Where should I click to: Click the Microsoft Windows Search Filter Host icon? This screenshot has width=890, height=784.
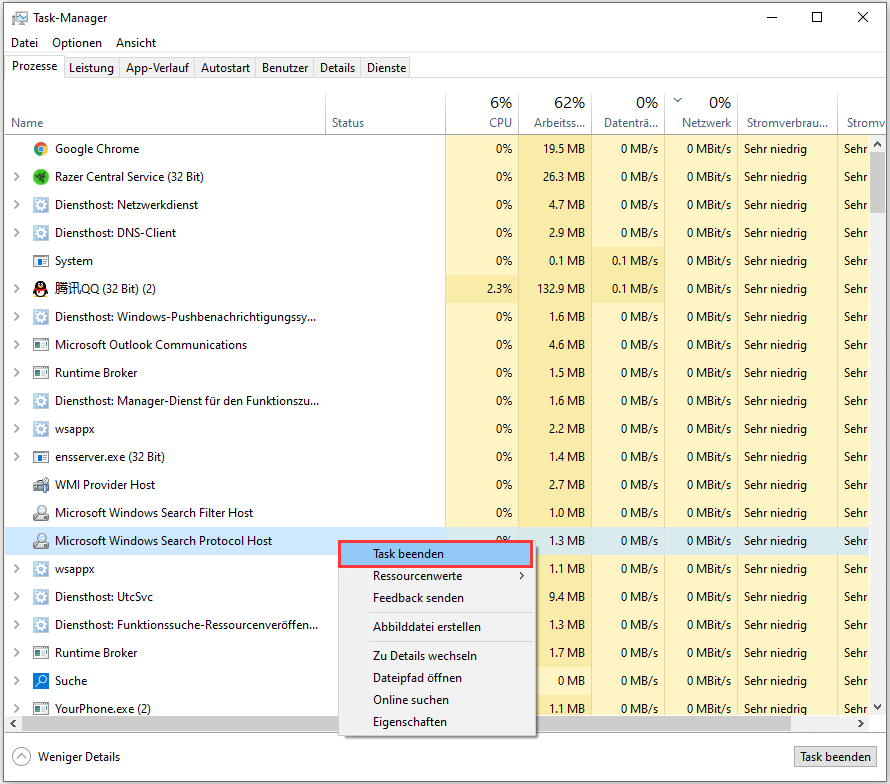(40, 513)
